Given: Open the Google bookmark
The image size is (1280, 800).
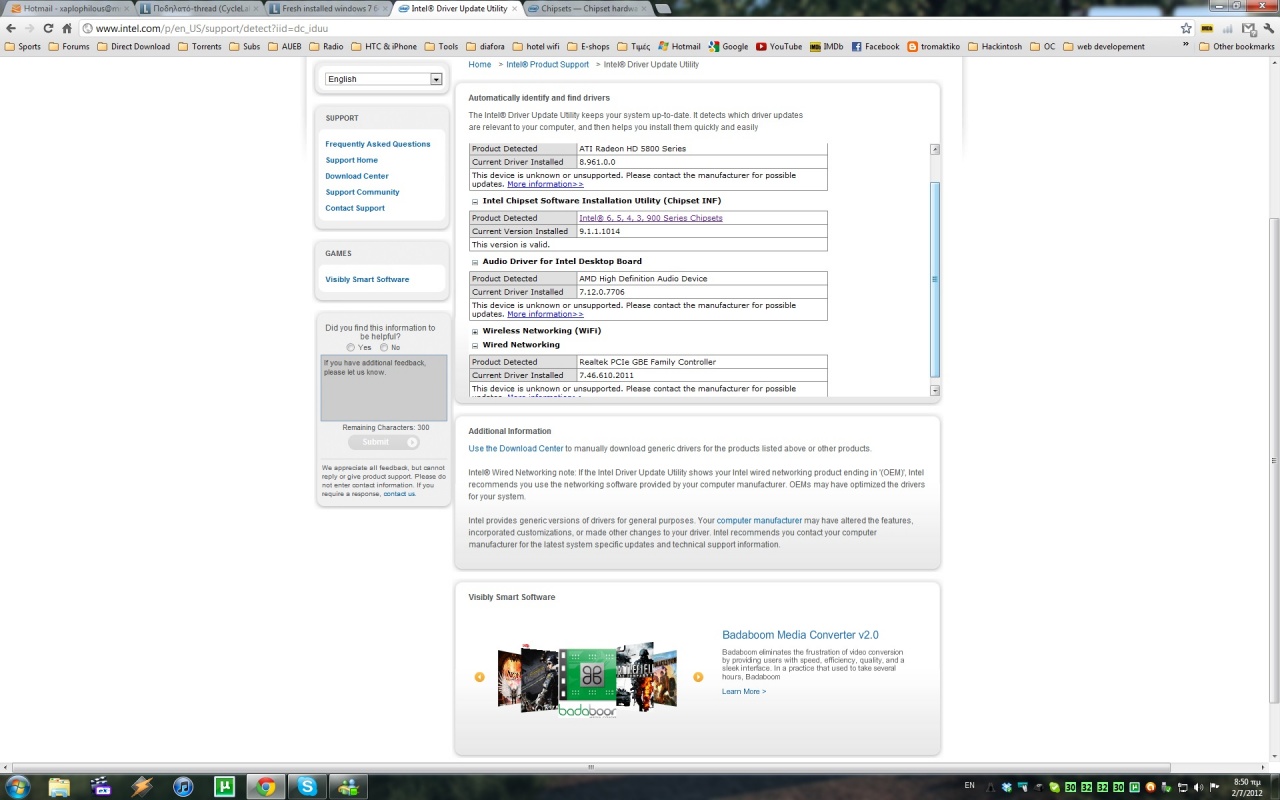Looking at the screenshot, I should click(728, 46).
